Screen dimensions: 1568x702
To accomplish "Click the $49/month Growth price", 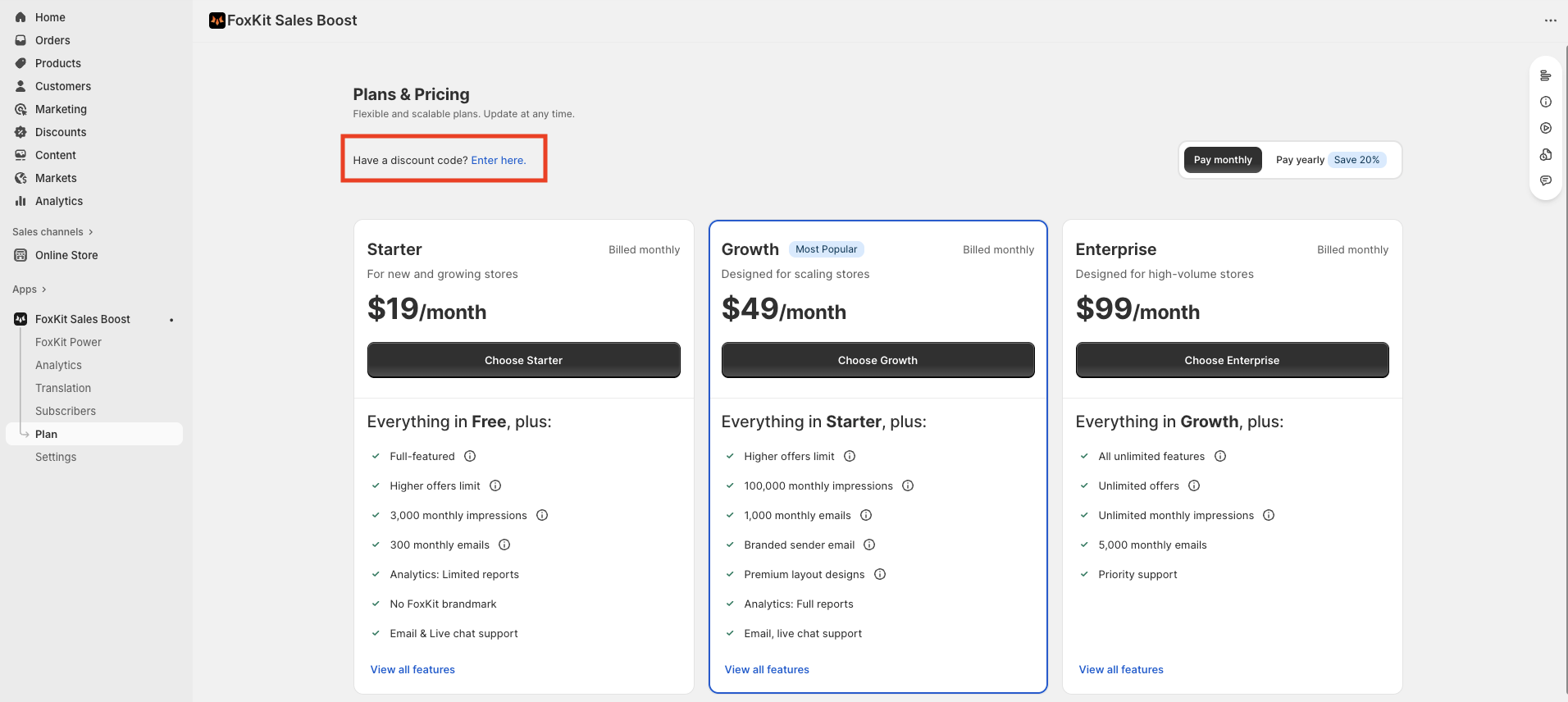I will tap(784, 309).
